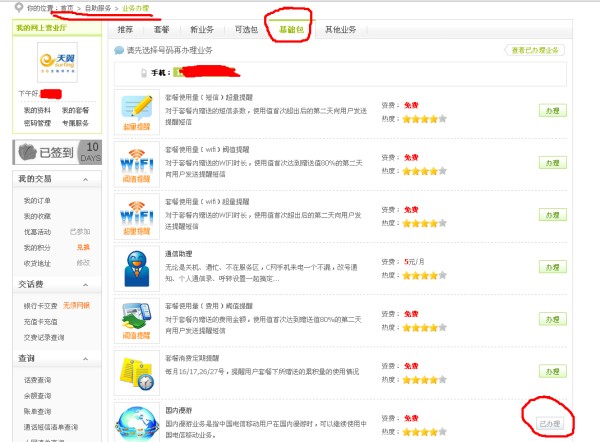Open 我的积分 in the sidebar
The width and height of the screenshot is (600, 442).
pos(37,248)
